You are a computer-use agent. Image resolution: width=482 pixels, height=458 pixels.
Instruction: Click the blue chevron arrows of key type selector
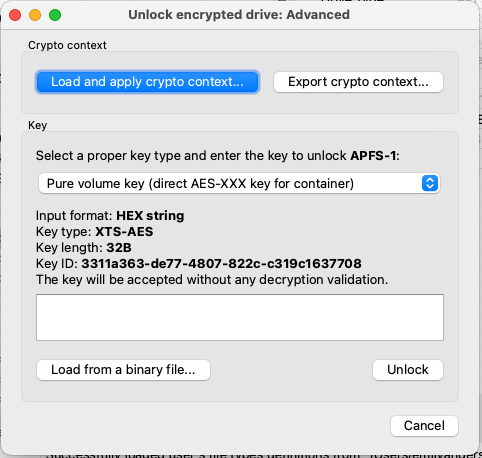(430, 183)
